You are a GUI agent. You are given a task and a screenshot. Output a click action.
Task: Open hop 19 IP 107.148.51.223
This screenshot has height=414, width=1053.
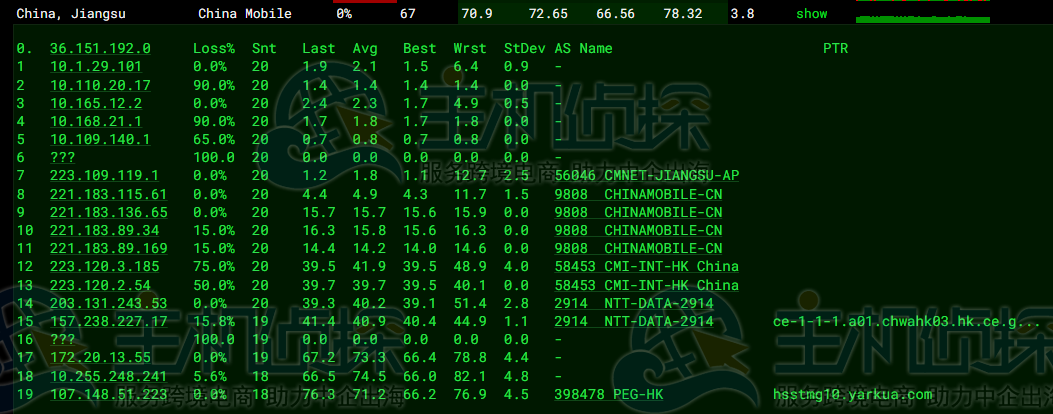(x=108, y=394)
